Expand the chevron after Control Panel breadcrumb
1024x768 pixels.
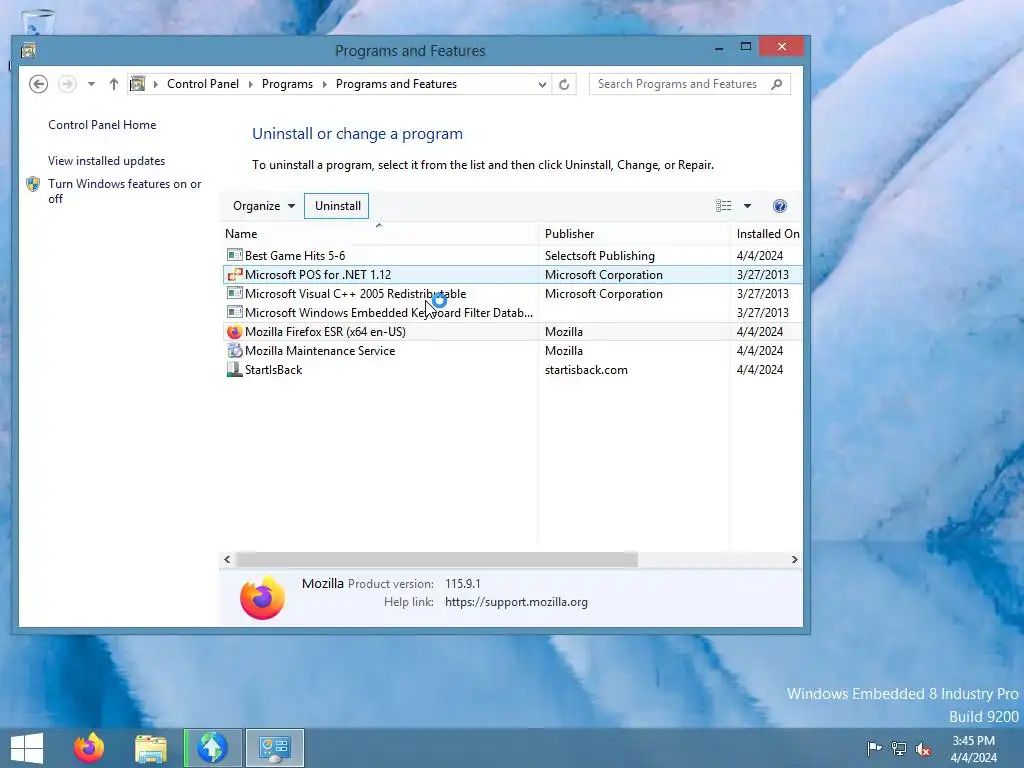click(x=250, y=84)
